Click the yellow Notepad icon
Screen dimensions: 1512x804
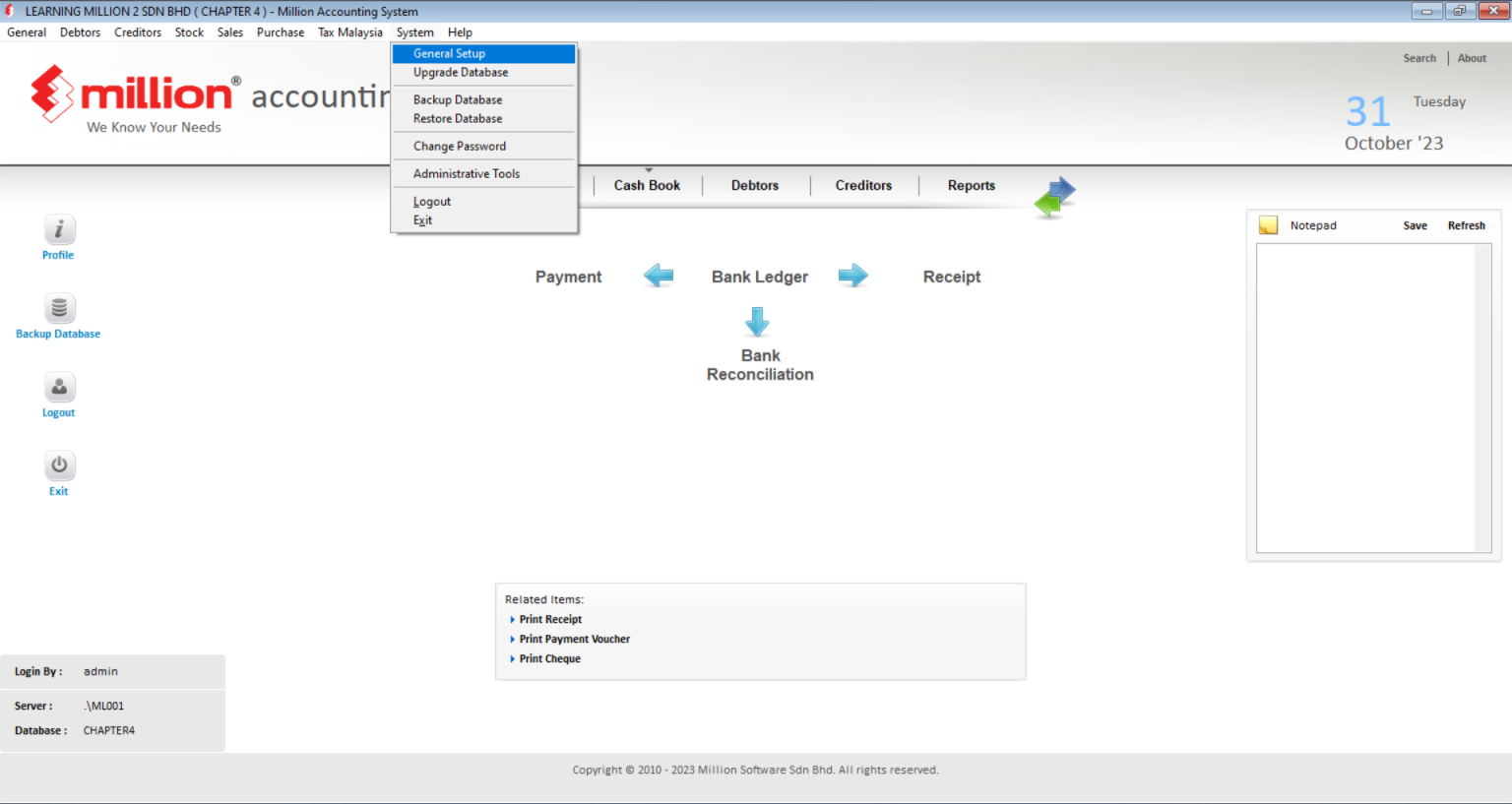[x=1268, y=225]
